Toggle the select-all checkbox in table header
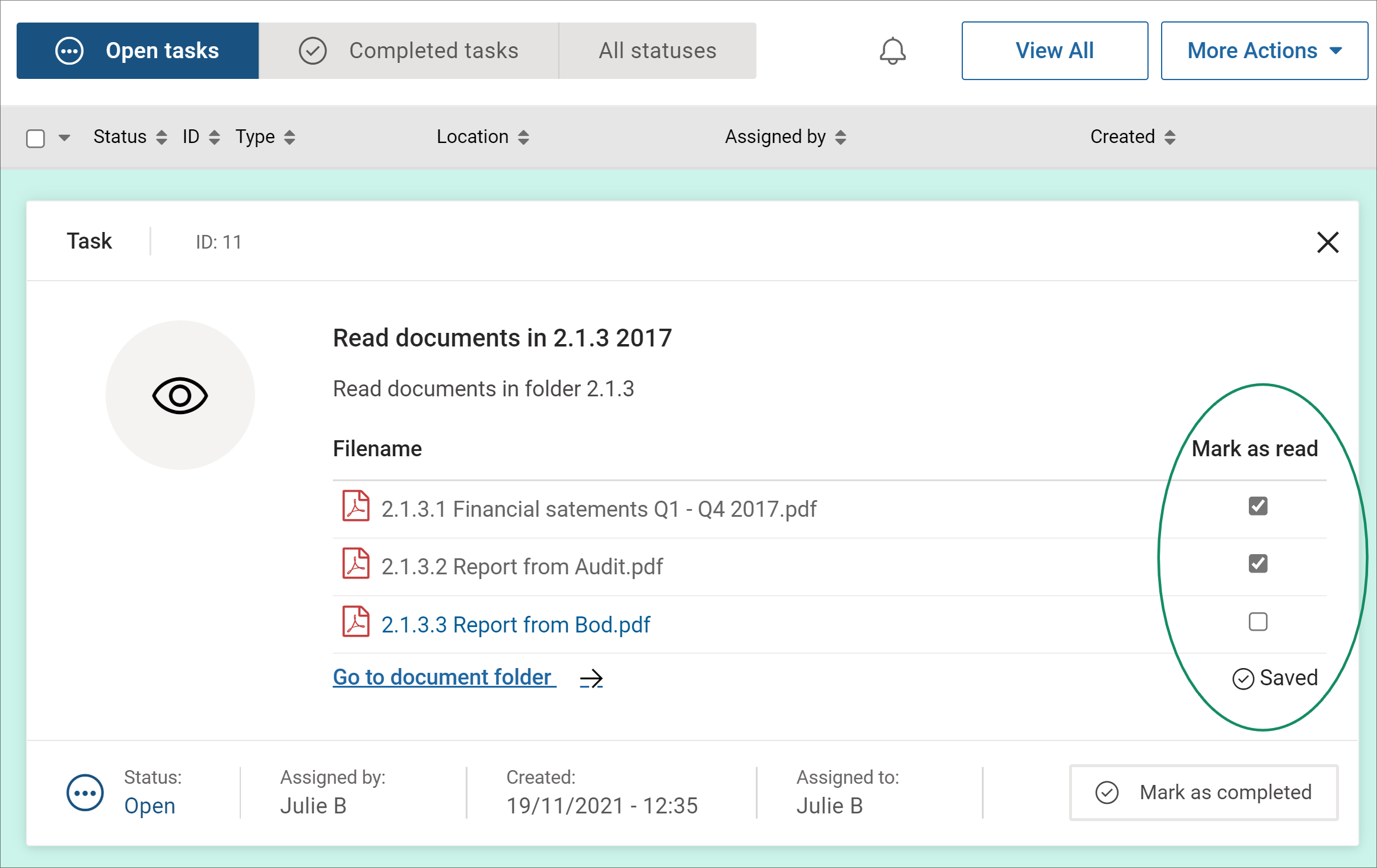The image size is (1377, 868). (x=36, y=138)
